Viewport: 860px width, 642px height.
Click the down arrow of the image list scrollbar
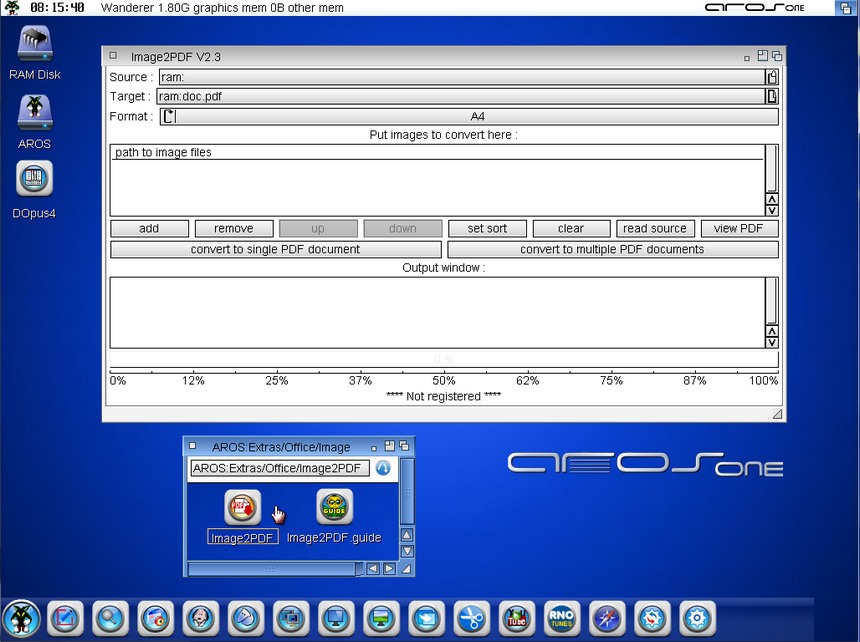(x=771, y=210)
